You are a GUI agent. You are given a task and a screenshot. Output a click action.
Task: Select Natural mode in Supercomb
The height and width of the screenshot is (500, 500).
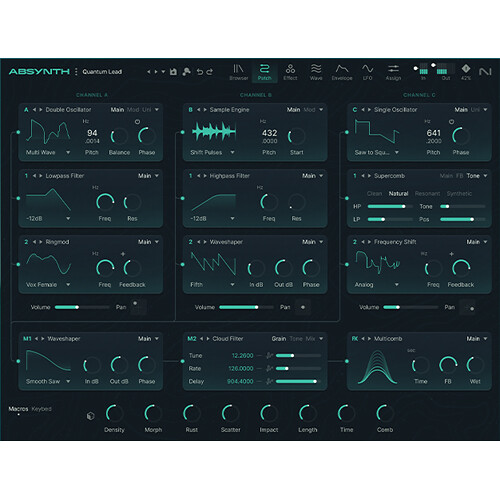[398, 194]
